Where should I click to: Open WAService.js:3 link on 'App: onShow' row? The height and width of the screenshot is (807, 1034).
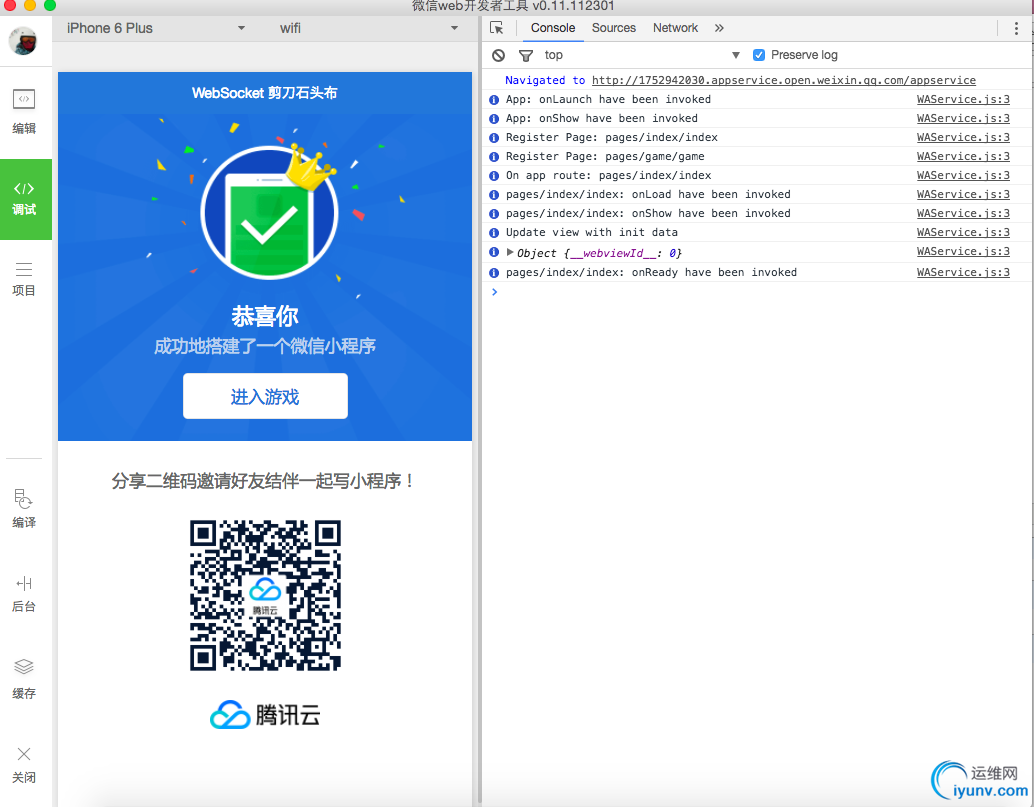point(963,118)
